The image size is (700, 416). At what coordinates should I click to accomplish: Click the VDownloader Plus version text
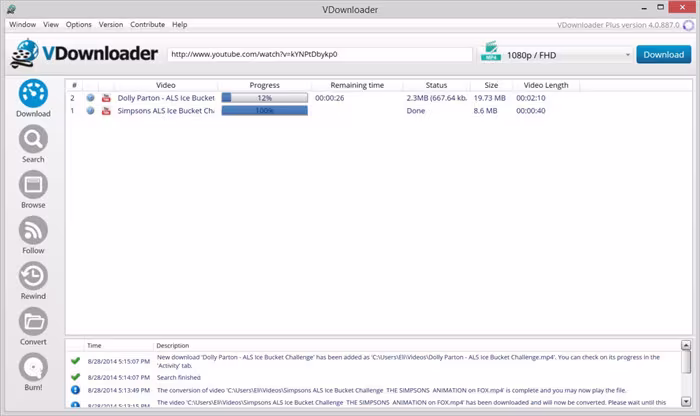pos(618,25)
